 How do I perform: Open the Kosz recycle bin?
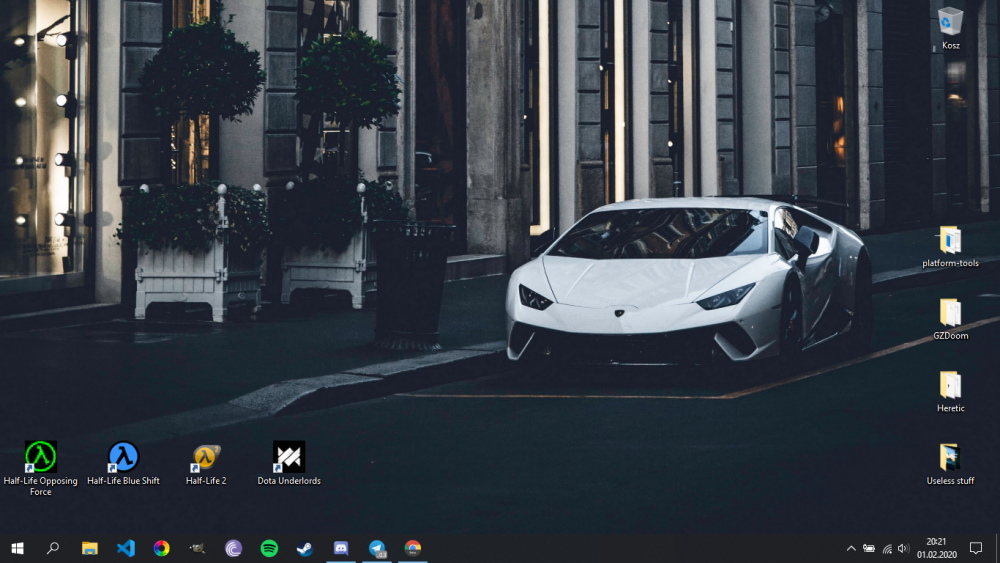pos(950,22)
